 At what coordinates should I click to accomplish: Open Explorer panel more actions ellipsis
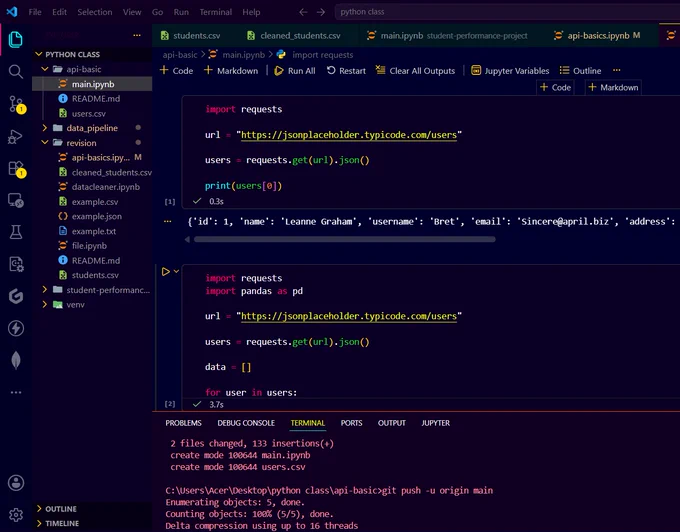(x=137, y=35)
